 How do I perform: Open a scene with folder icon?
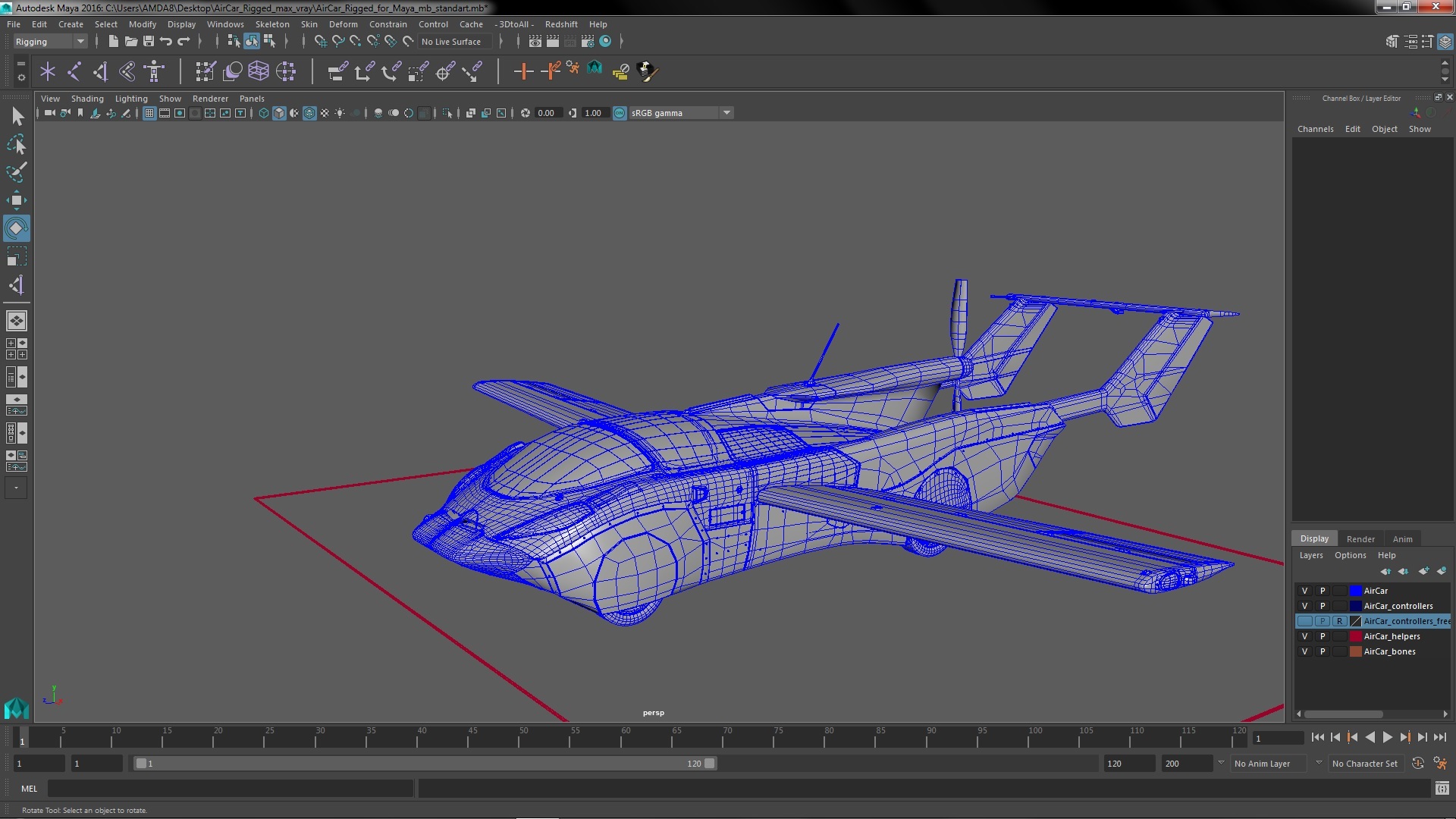click(x=130, y=41)
